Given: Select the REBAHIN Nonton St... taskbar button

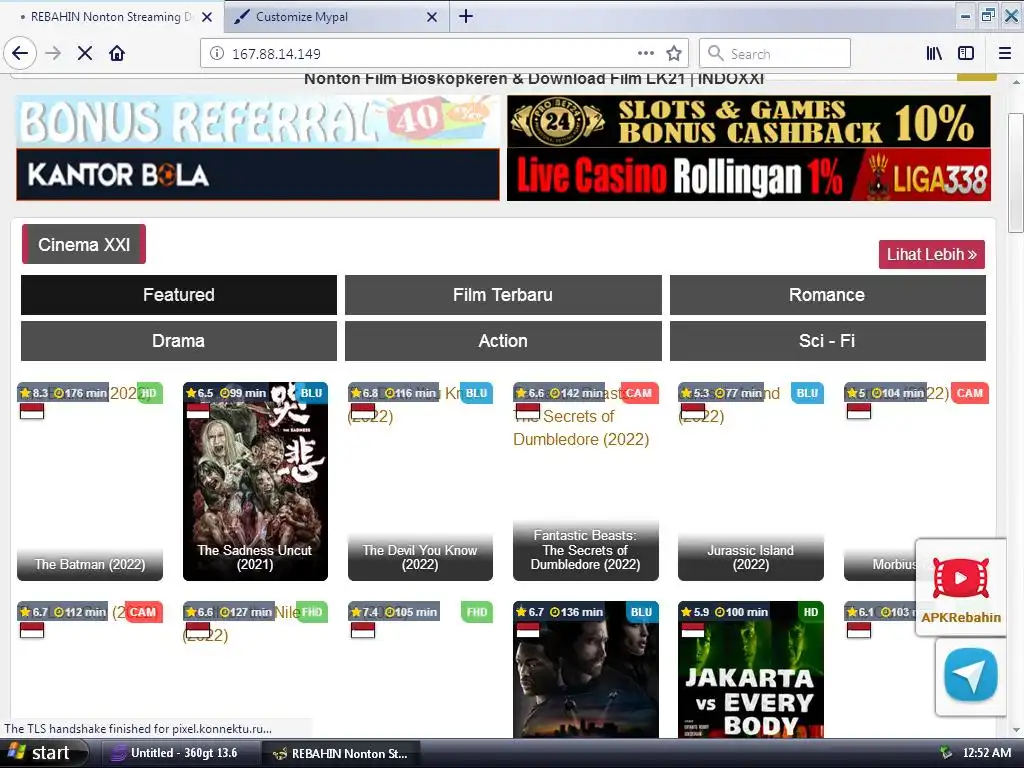Looking at the screenshot, I should (341, 754).
